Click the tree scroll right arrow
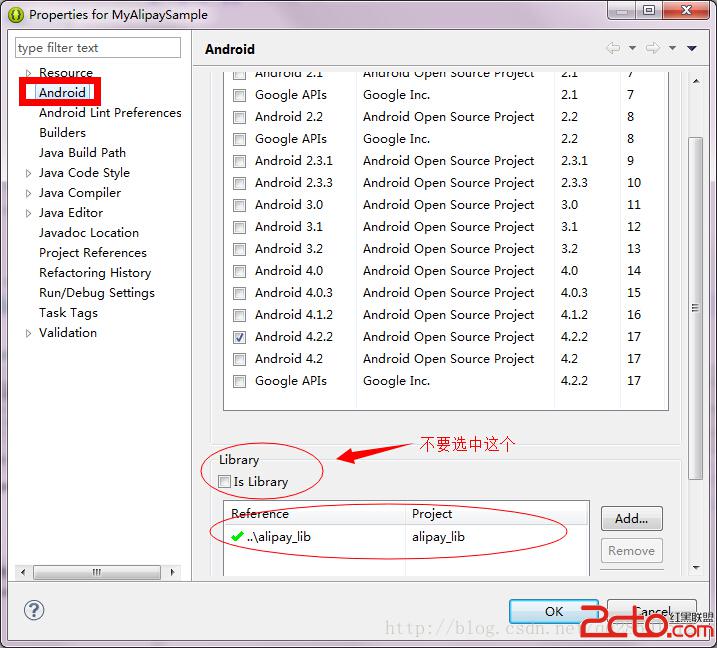This screenshot has width=717, height=648. (x=172, y=572)
